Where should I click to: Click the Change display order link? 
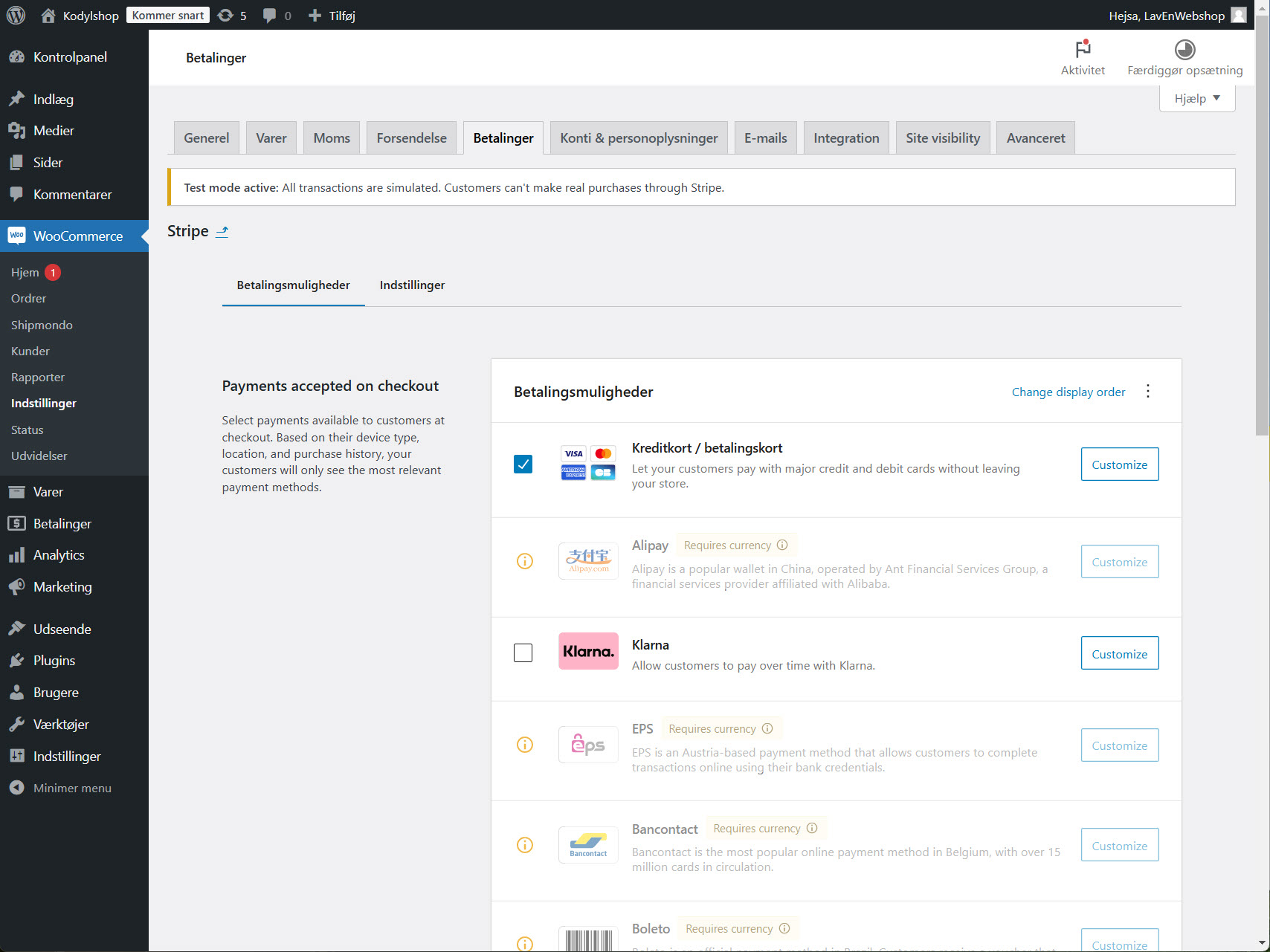tap(1068, 392)
